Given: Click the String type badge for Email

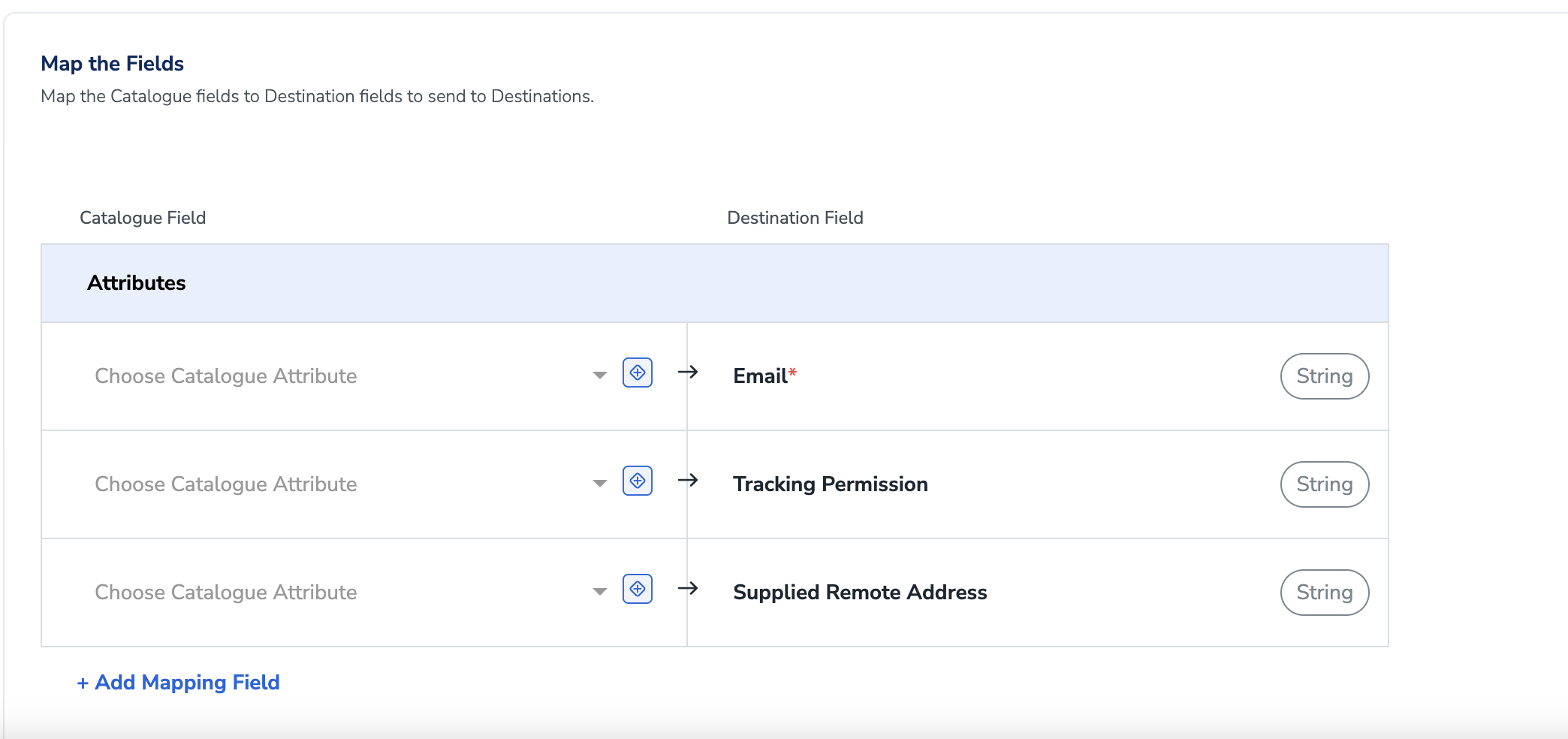Looking at the screenshot, I should [x=1325, y=376].
